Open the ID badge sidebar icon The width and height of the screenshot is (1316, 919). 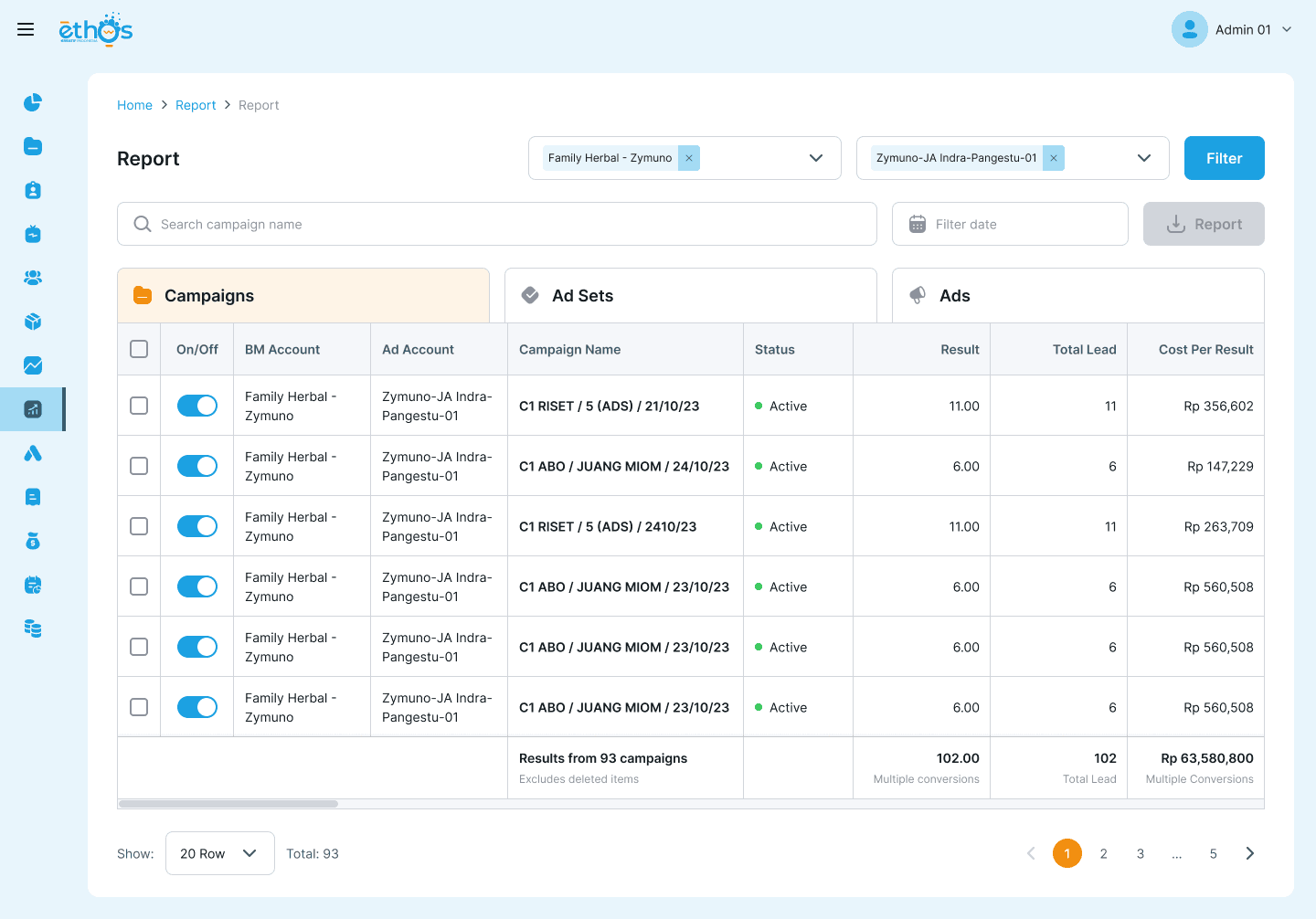(33, 190)
